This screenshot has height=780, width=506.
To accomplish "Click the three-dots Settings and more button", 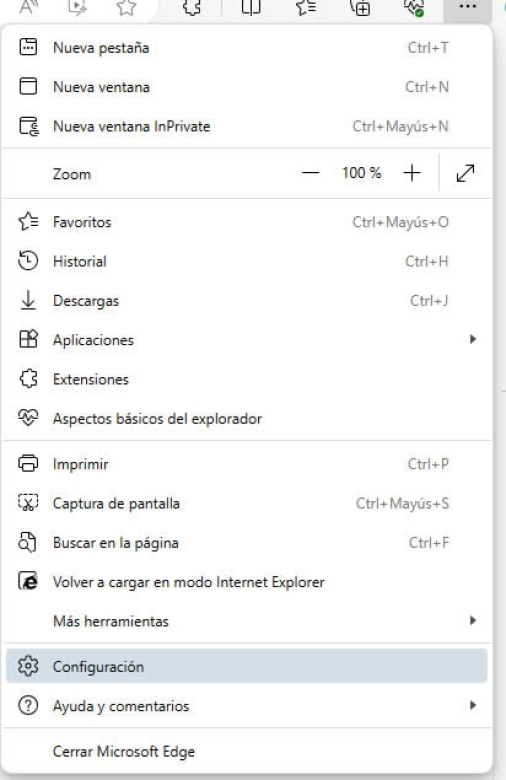I will point(467,7).
